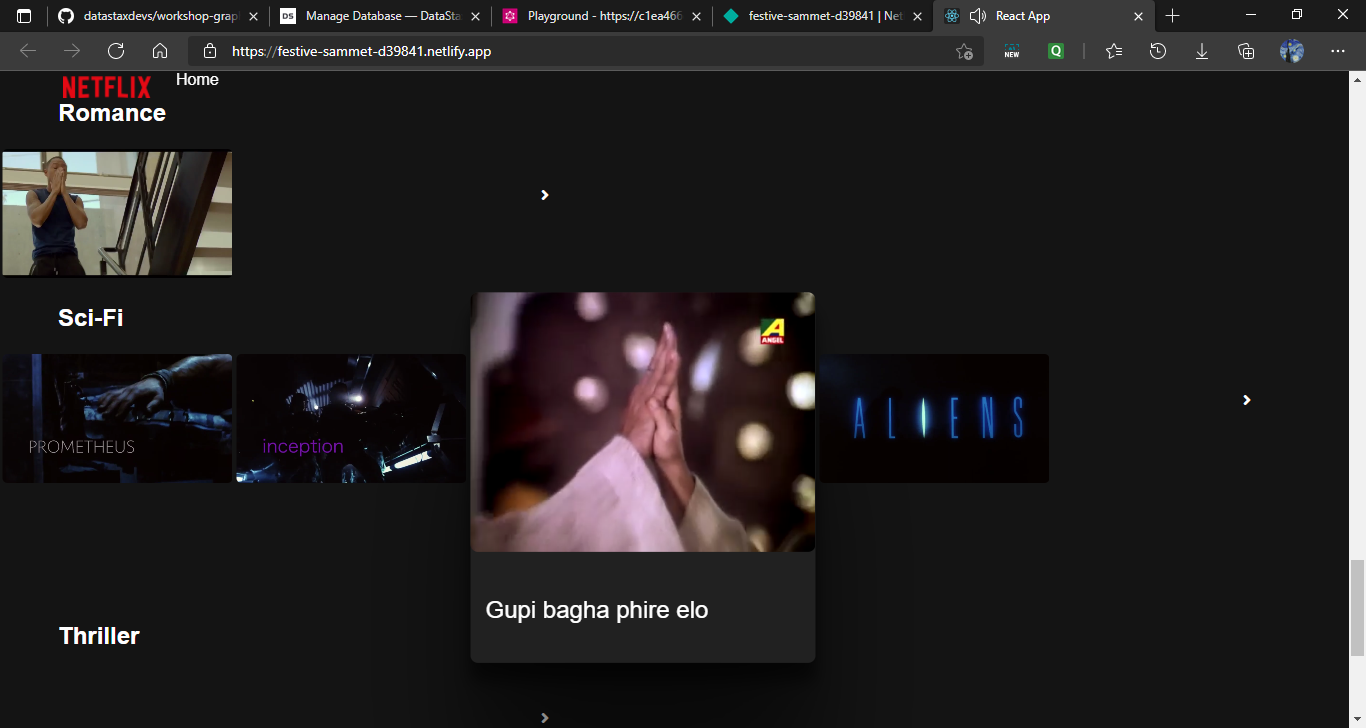Open the Downloads panel
1366x728 pixels.
point(1201,51)
